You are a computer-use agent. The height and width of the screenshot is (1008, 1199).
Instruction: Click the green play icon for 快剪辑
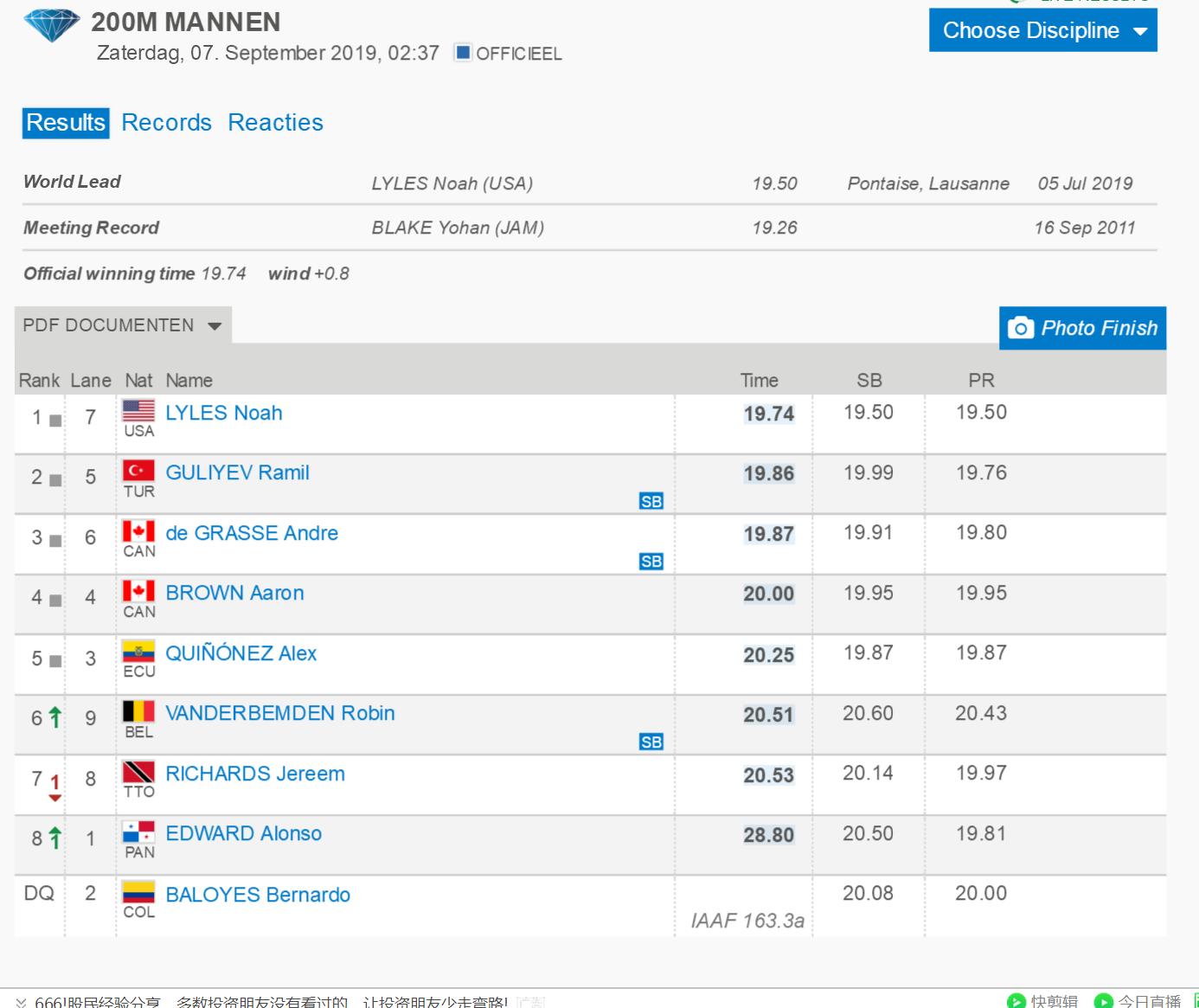(1017, 1001)
